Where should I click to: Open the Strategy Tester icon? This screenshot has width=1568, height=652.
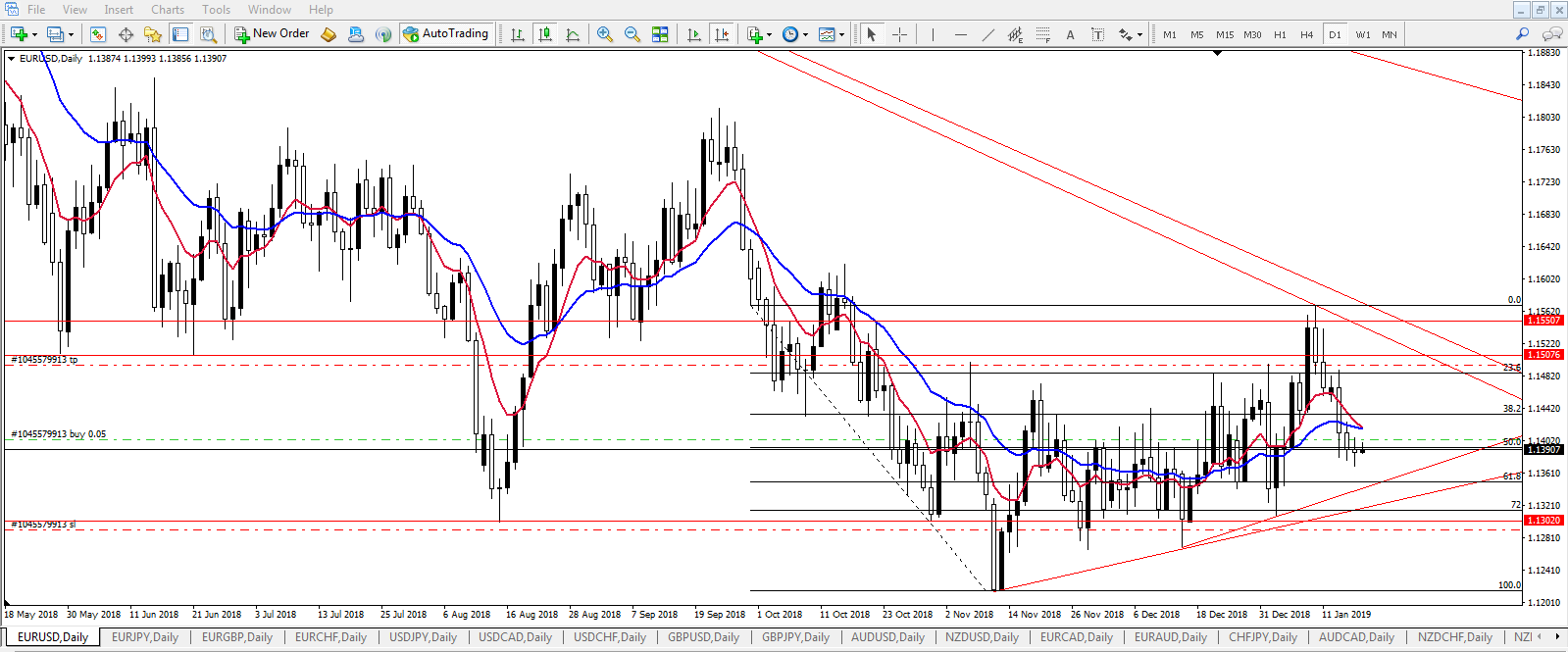208,34
